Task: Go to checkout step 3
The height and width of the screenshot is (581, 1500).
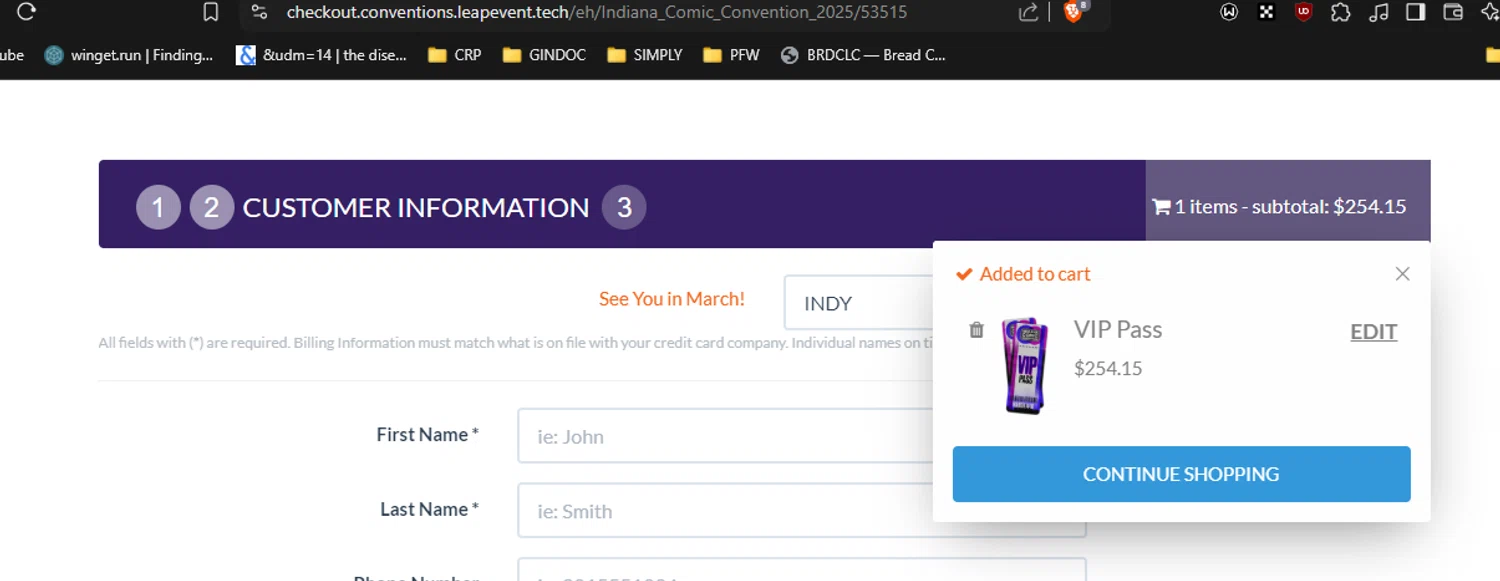Action: pyautogui.click(x=624, y=208)
